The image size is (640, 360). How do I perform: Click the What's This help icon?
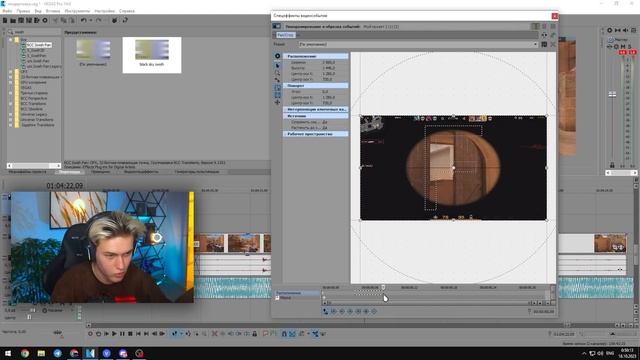click(125, 20)
